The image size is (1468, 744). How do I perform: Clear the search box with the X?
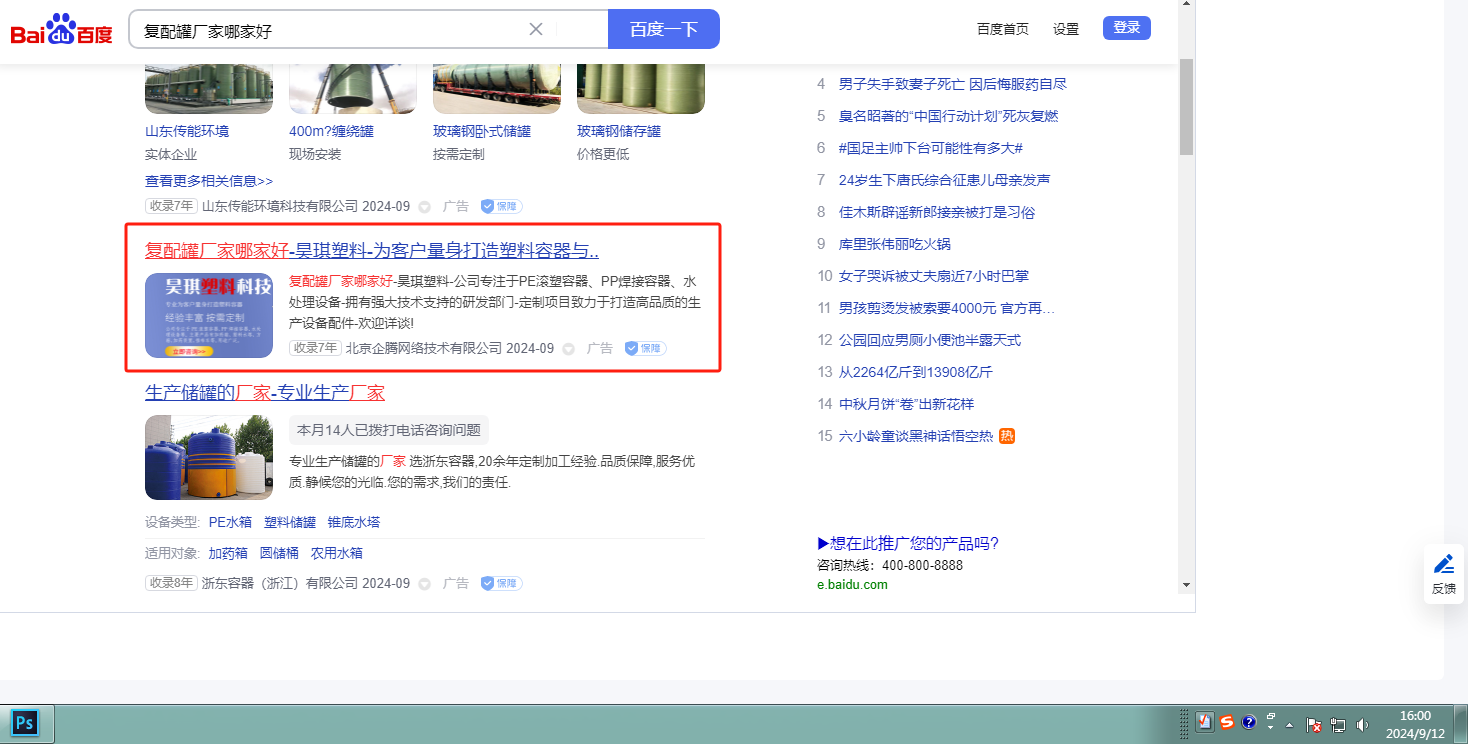coord(536,29)
